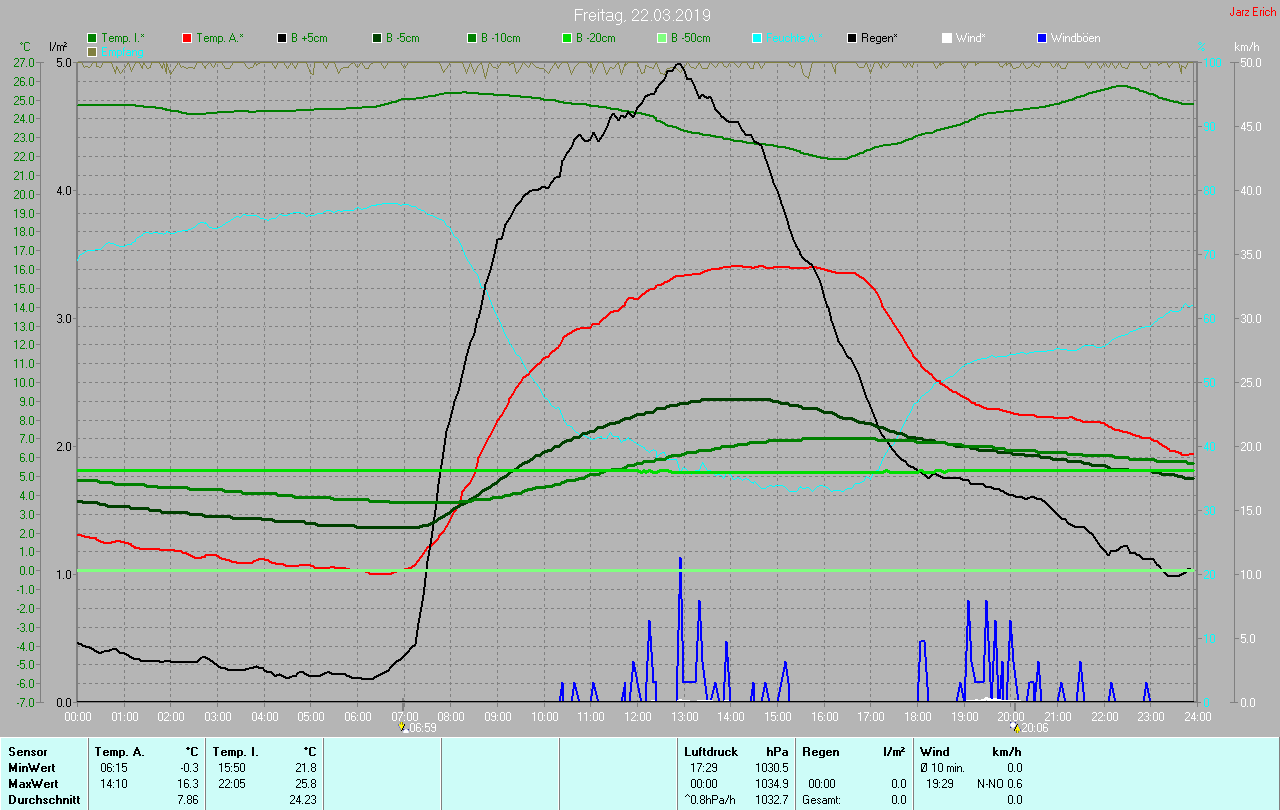Select the 'MinWert' row label
Screen dimensions: 1280x810
click(30, 768)
